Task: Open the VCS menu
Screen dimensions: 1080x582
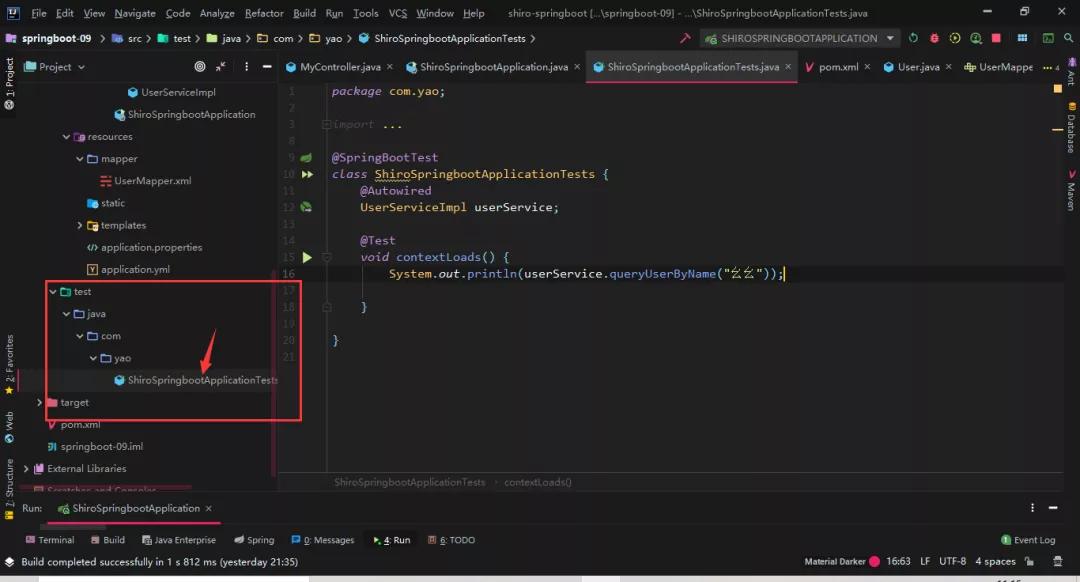Action: (397, 13)
